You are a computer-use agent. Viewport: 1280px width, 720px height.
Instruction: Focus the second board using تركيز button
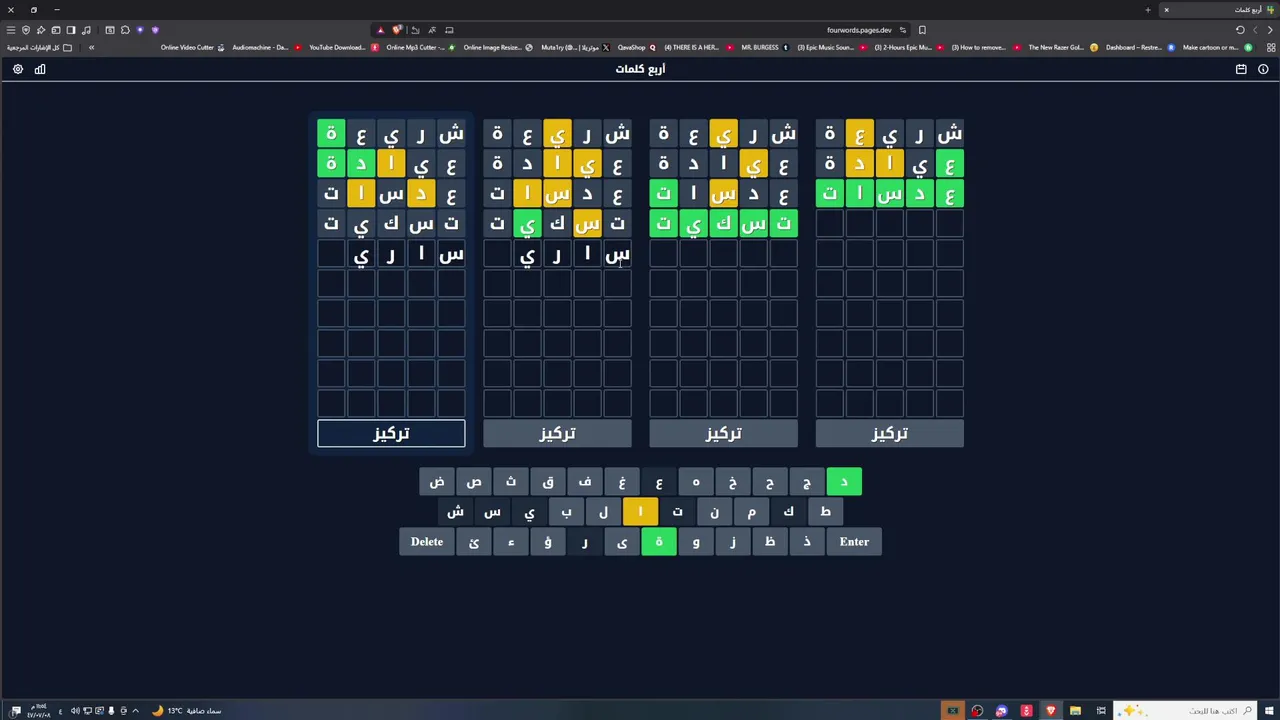557,433
